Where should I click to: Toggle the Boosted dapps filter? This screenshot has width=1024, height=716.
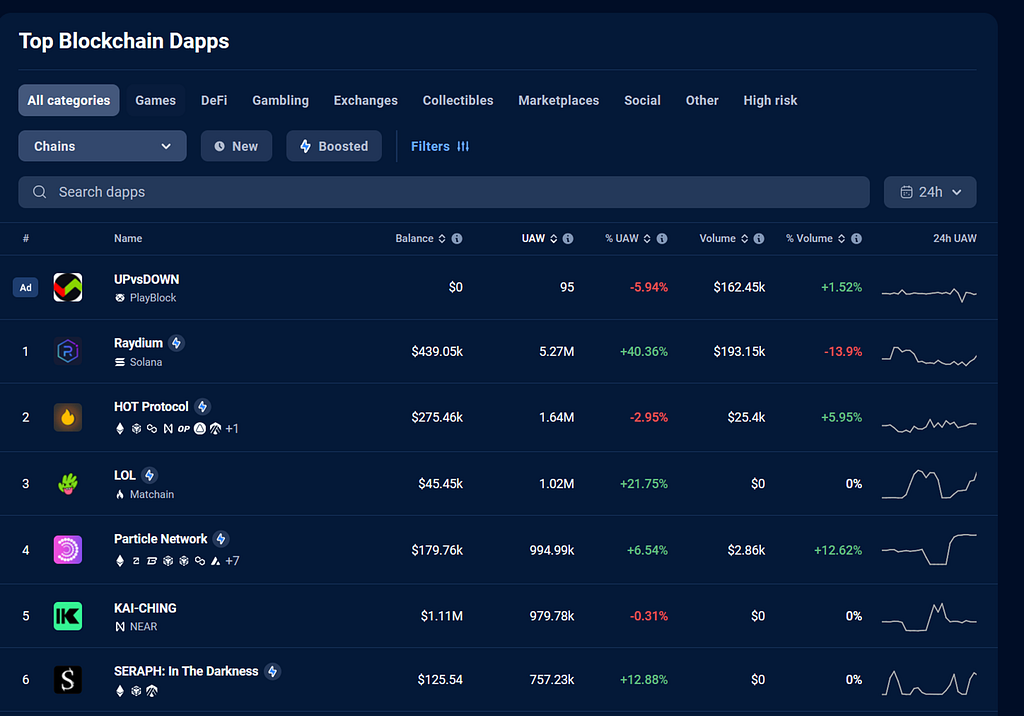point(334,146)
